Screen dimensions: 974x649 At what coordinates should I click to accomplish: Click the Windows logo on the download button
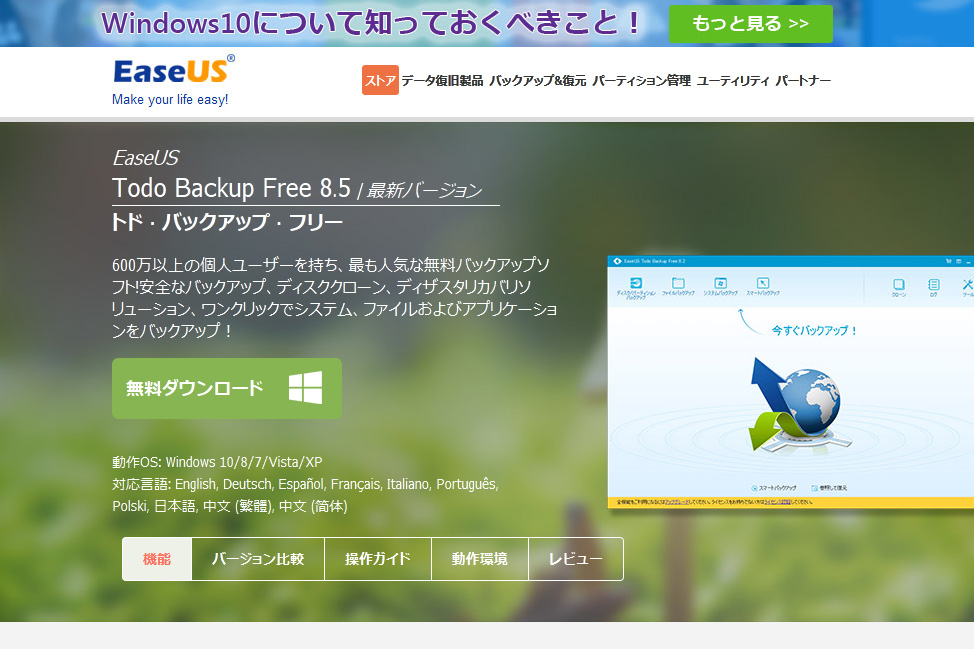[305, 388]
